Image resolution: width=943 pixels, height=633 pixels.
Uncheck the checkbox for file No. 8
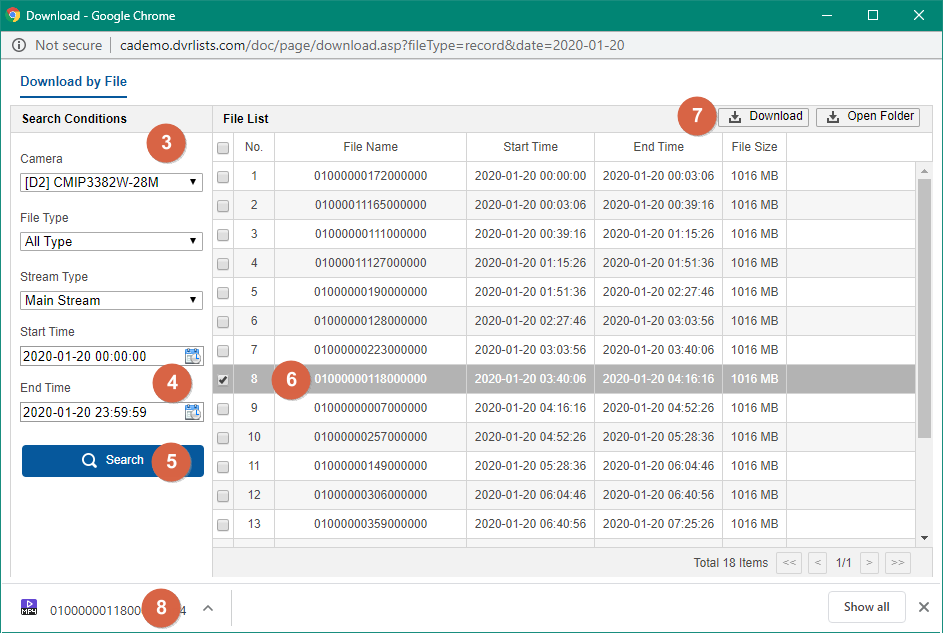click(223, 379)
